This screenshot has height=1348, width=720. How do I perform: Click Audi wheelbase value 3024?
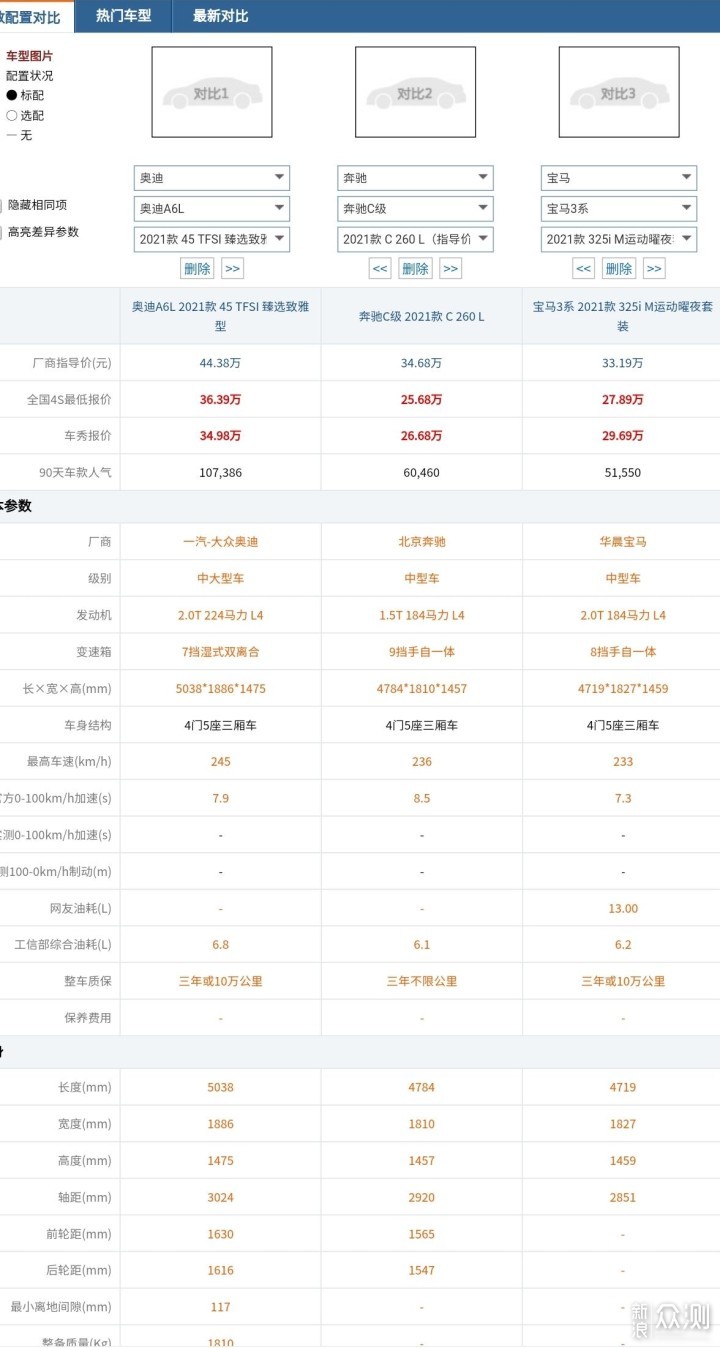click(220, 1197)
